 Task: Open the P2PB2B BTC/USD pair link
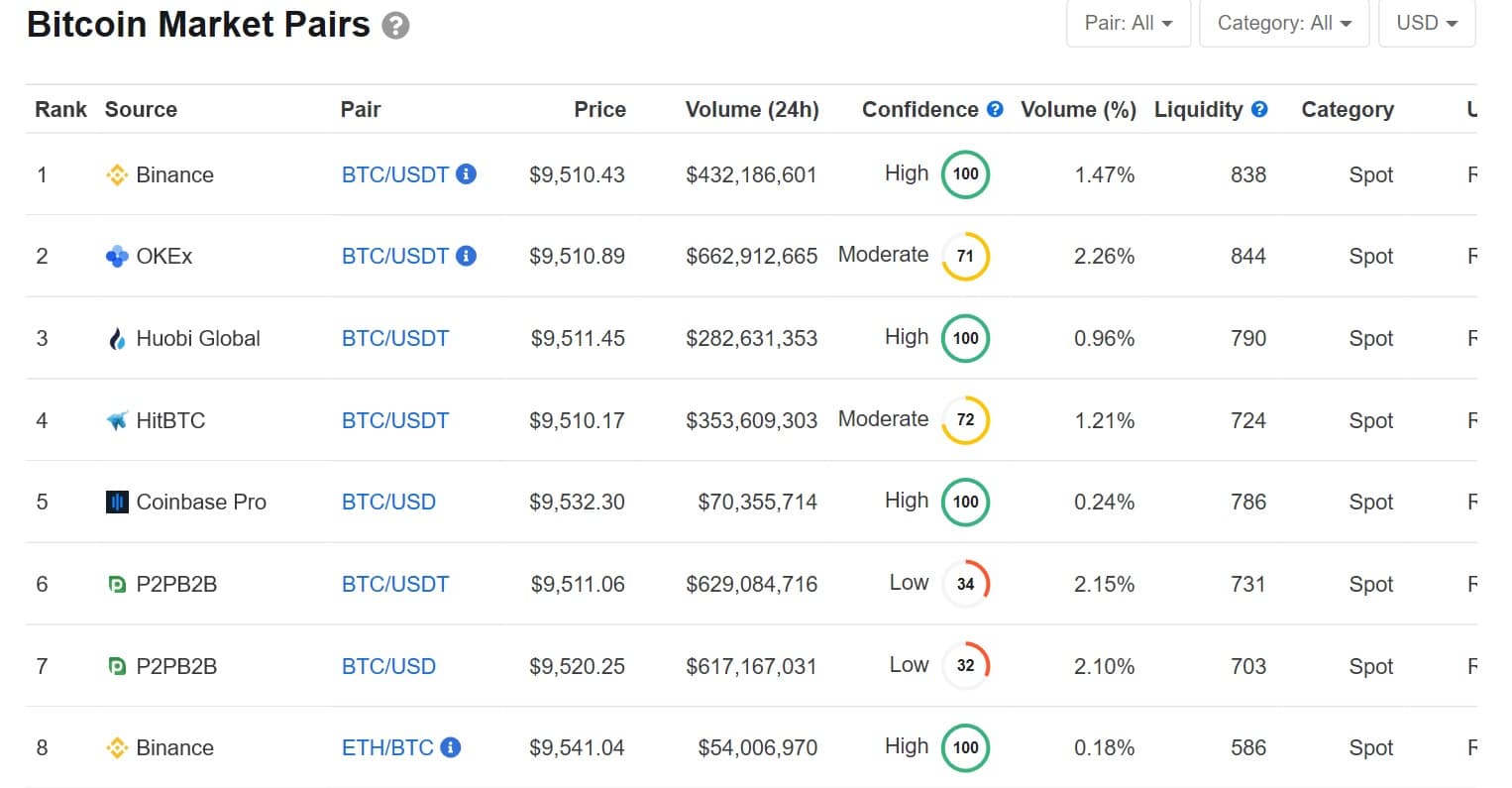[x=388, y=666]
